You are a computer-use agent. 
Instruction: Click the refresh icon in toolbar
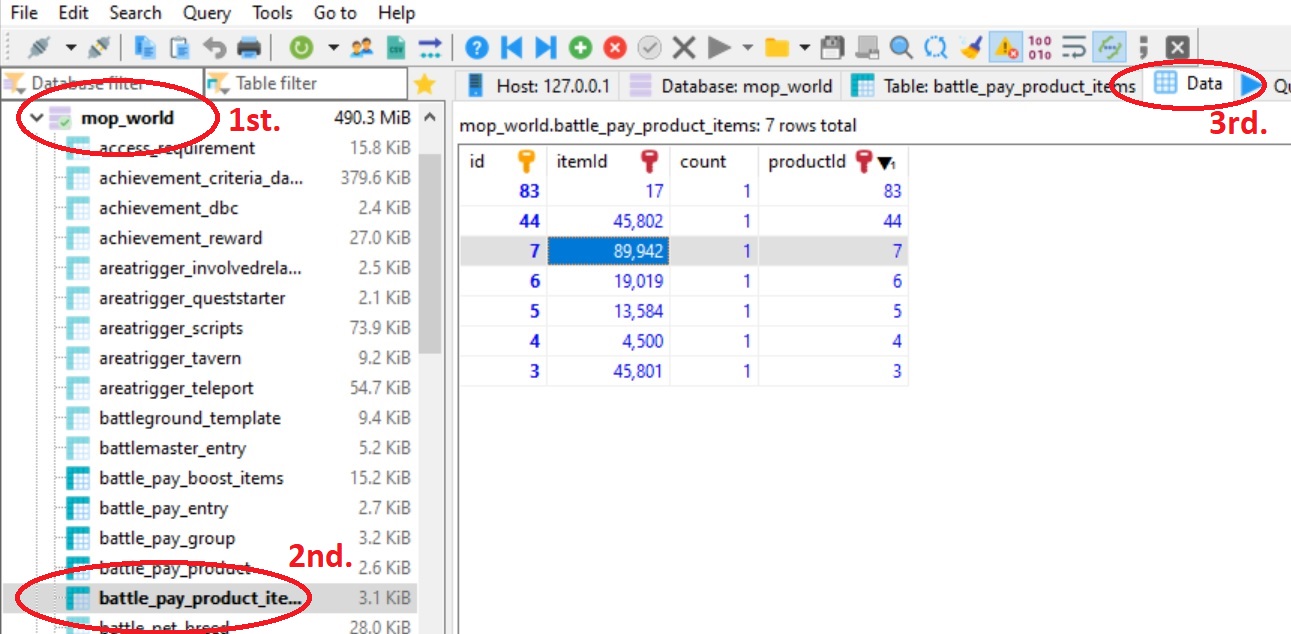[301, 47]
